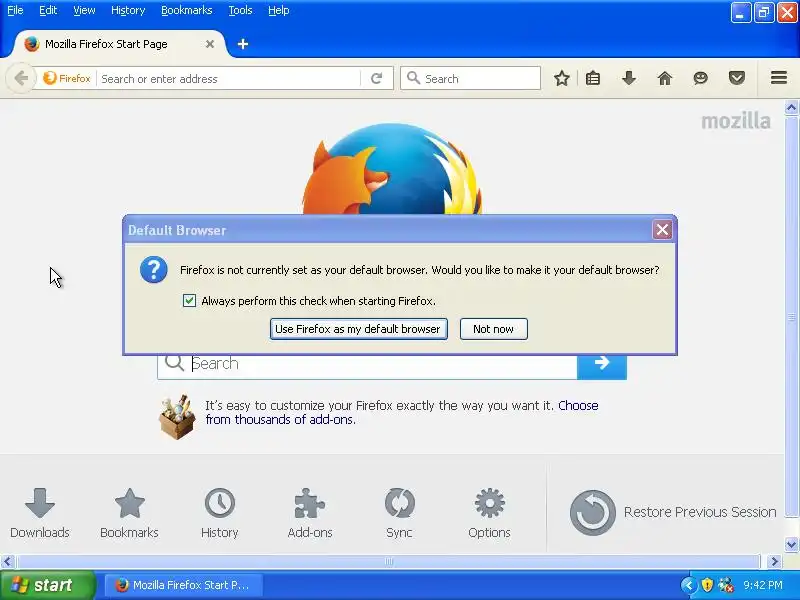Open the Bookmarks menu
800x600 pixels.
coord(187,10)
